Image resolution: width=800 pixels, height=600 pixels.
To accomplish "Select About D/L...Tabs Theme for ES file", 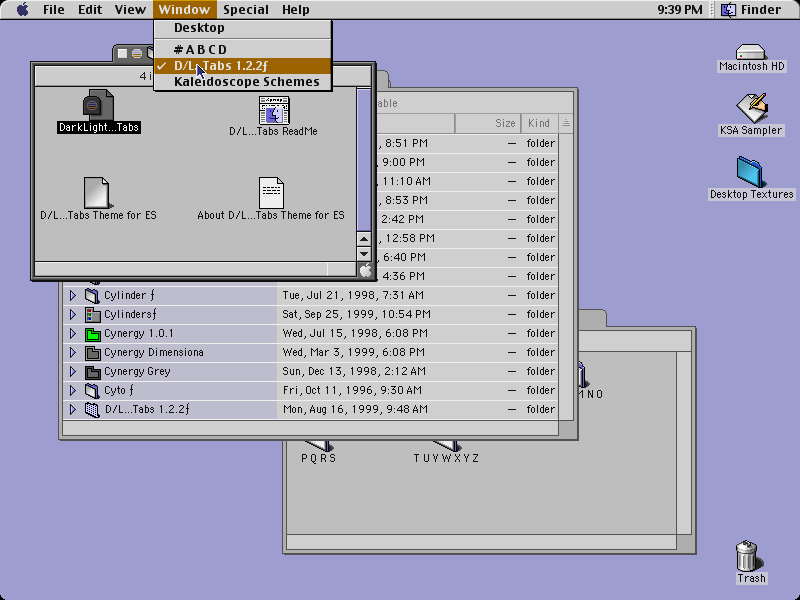I will (271, 192).
